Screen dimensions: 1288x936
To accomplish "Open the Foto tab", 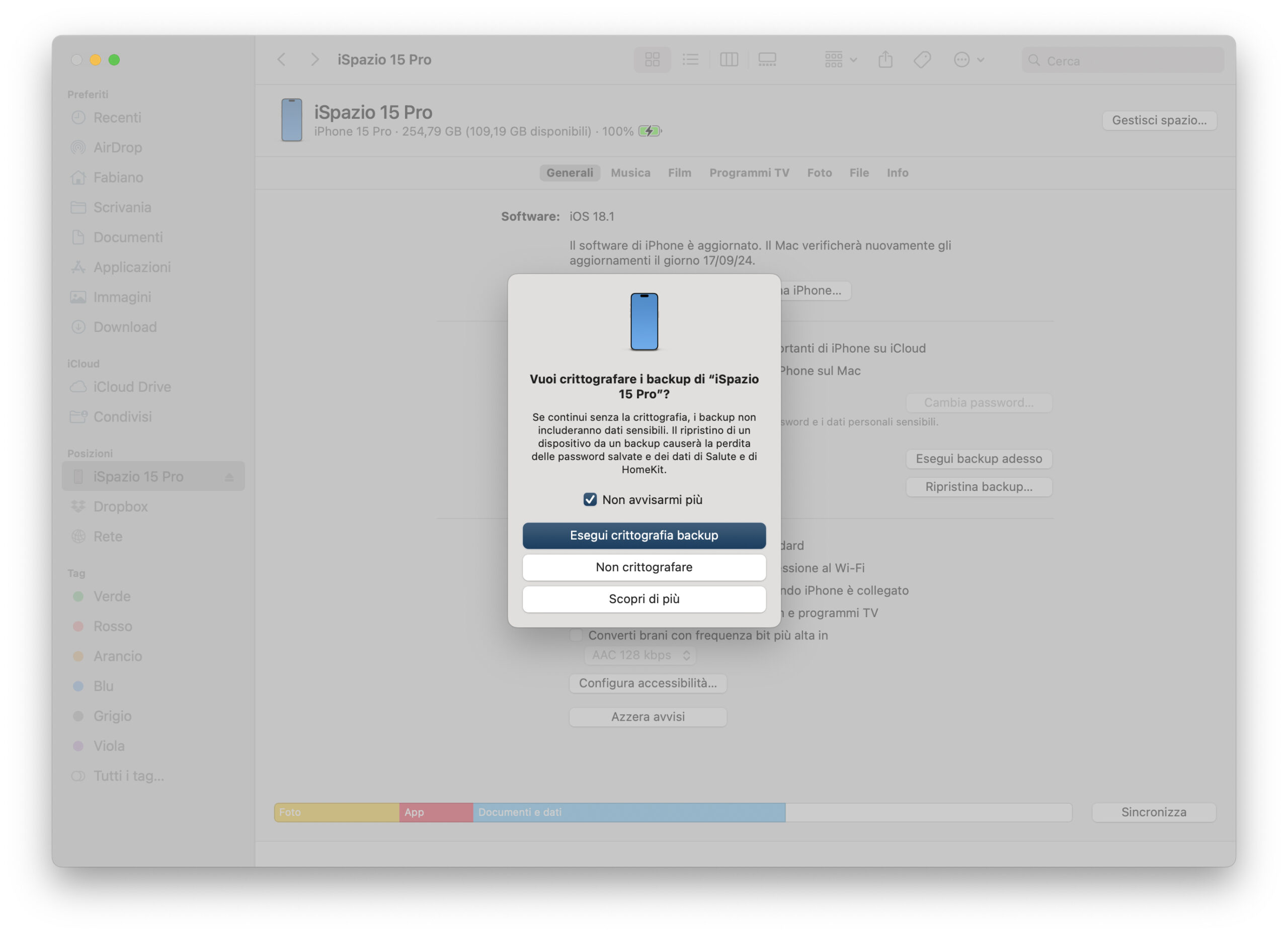I will [x=819, y=173].
